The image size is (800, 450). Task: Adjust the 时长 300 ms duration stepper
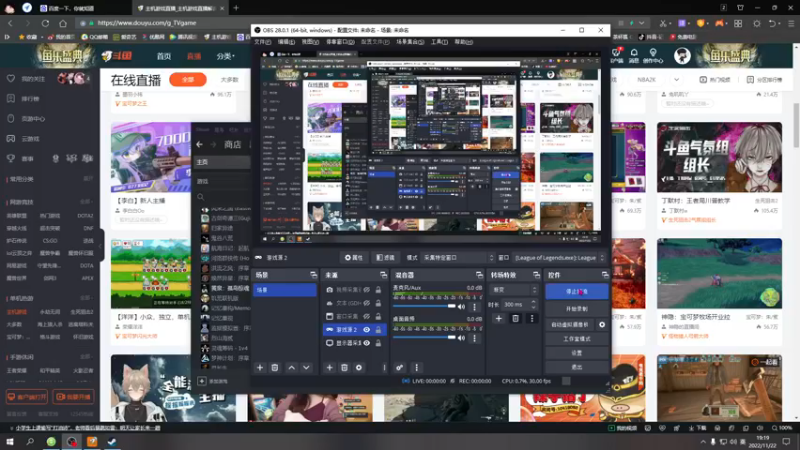click(533, 305)
